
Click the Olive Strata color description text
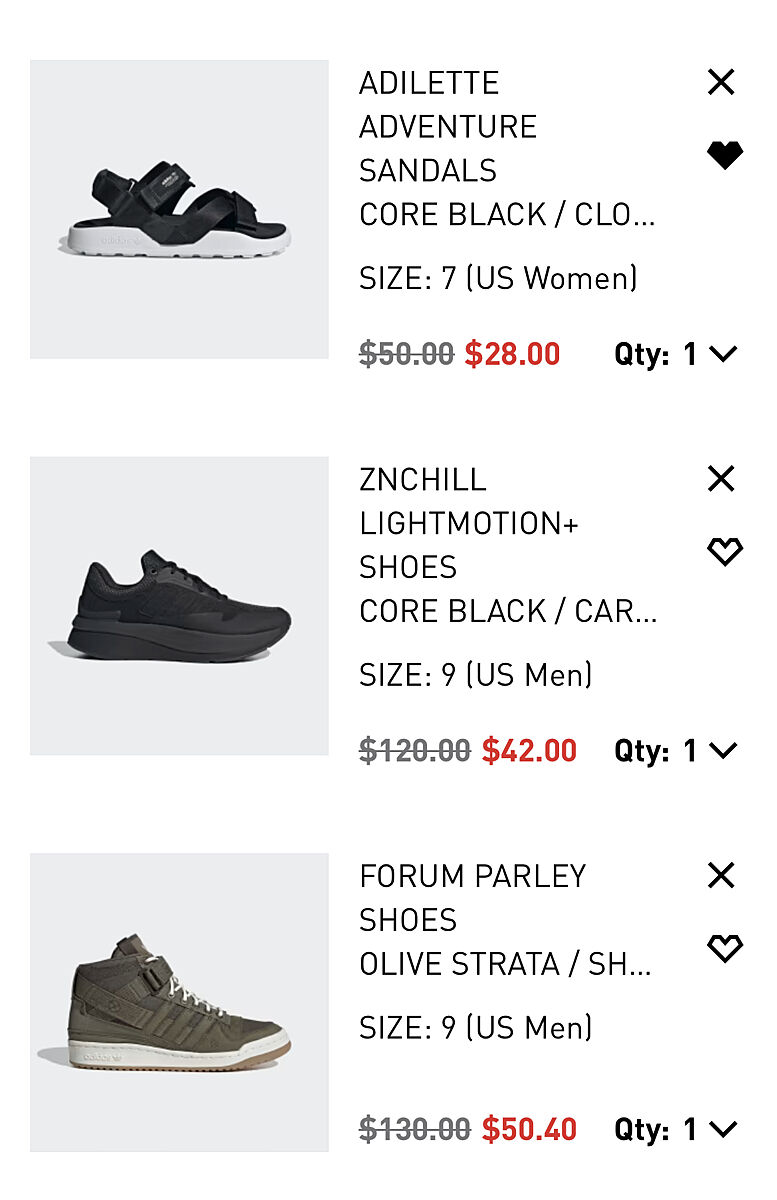coord(505,965)
